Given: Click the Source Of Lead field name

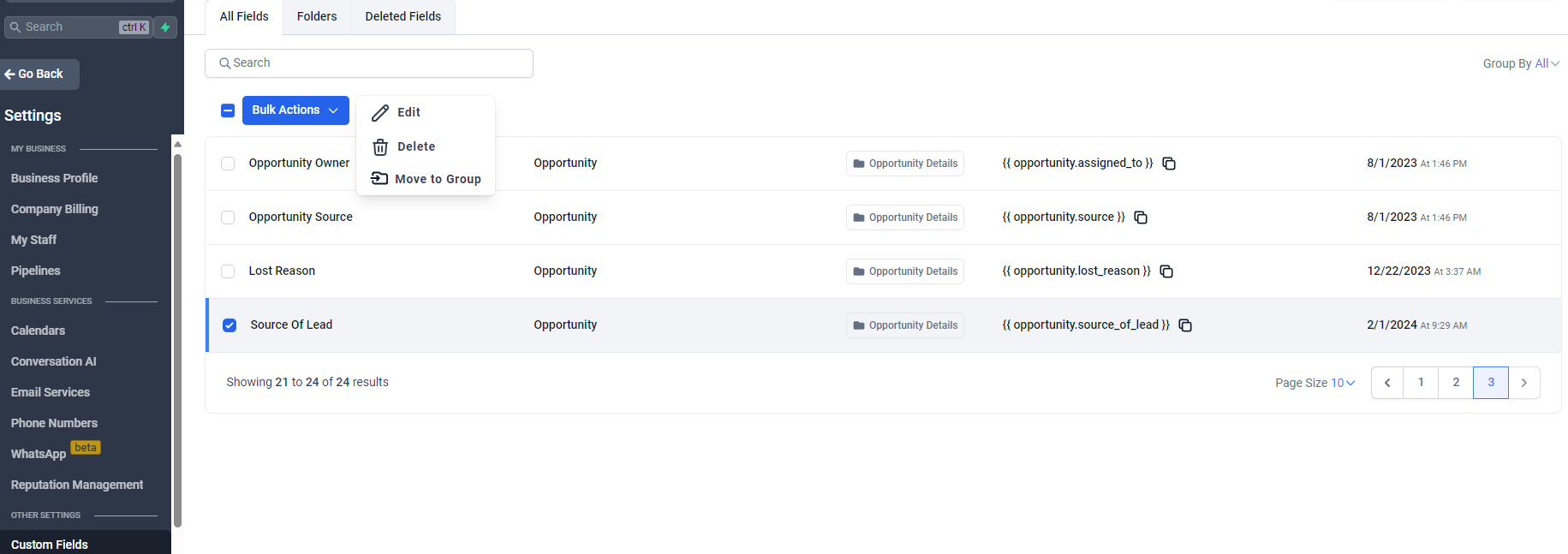Looking at the screenshot, I should click(291, 325).
